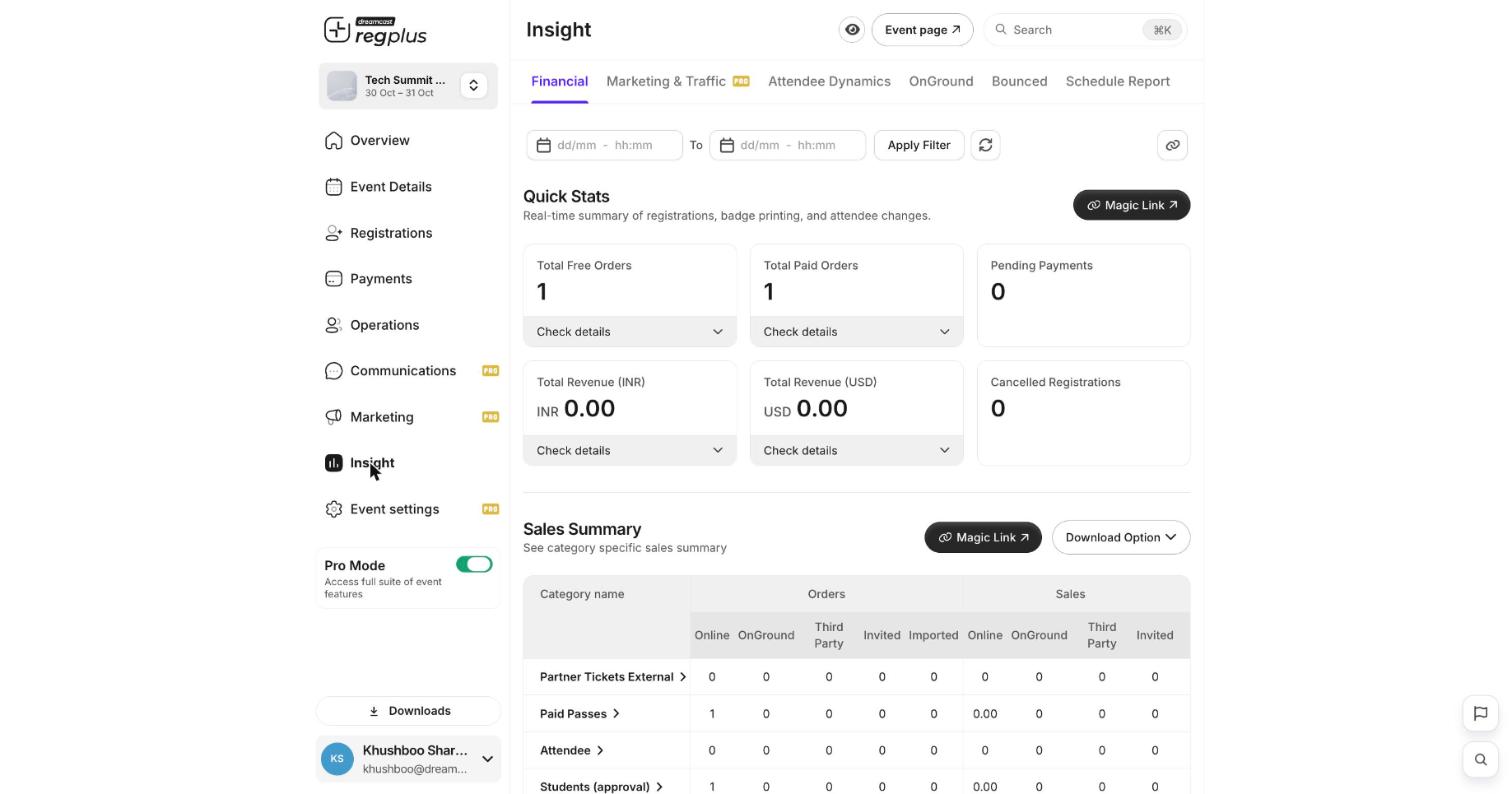Click Magic Link in Sales Summary
1512x794 pixels.
pos(983,537)
